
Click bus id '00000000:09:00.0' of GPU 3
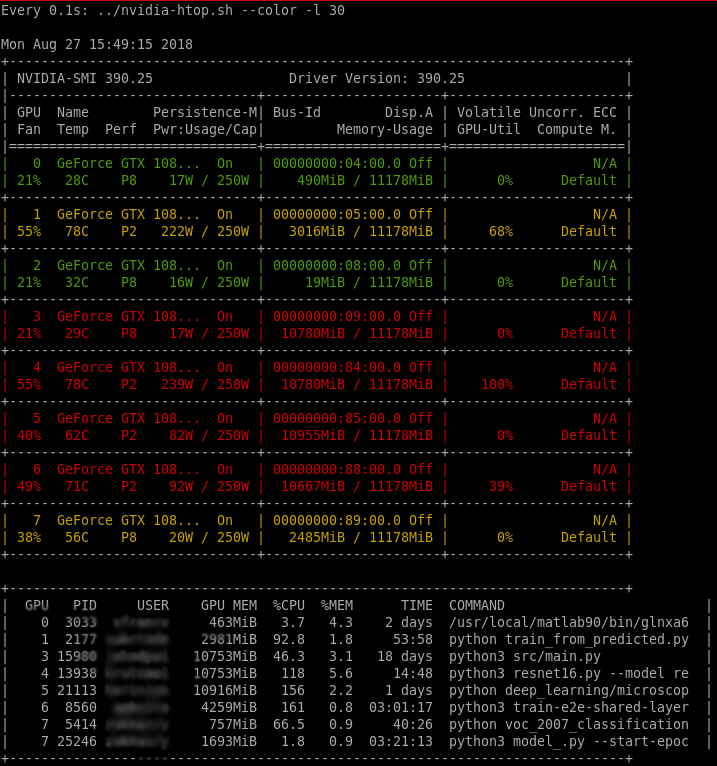[x=337, y=317]
